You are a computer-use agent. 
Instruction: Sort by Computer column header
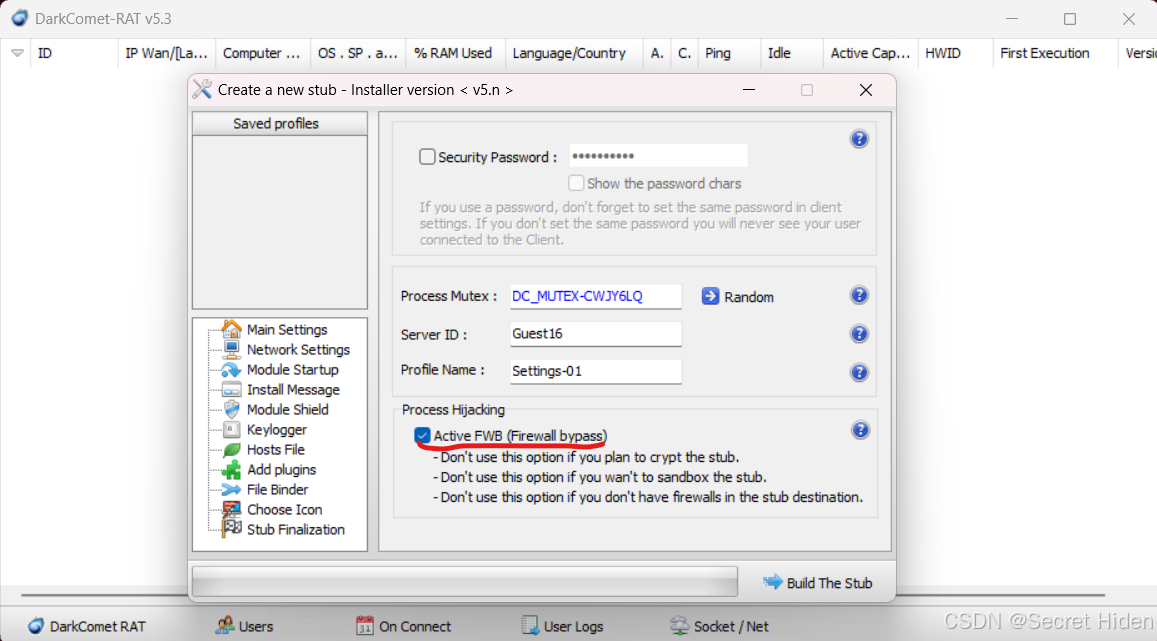[263, 53]
